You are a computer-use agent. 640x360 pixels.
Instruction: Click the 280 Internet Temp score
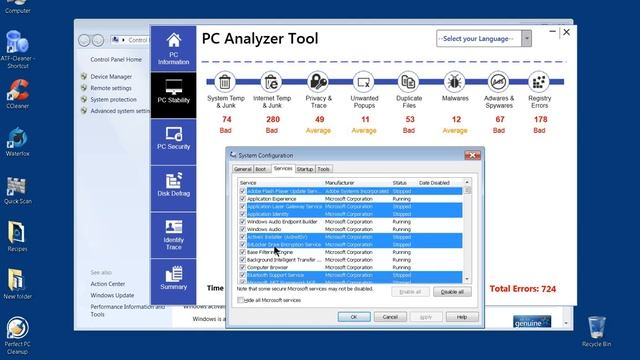pos(273,119)
